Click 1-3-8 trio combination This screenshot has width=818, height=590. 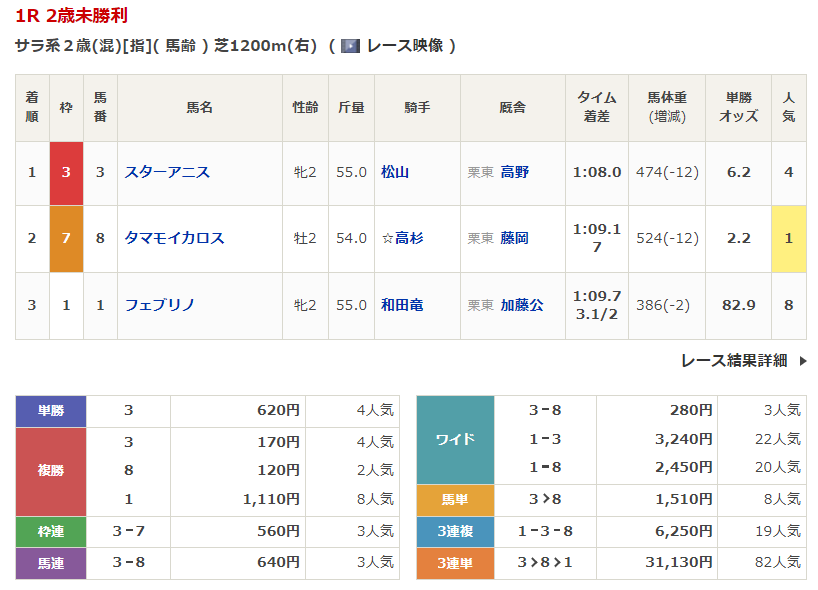pyautogui.click(x=545, y=531)
